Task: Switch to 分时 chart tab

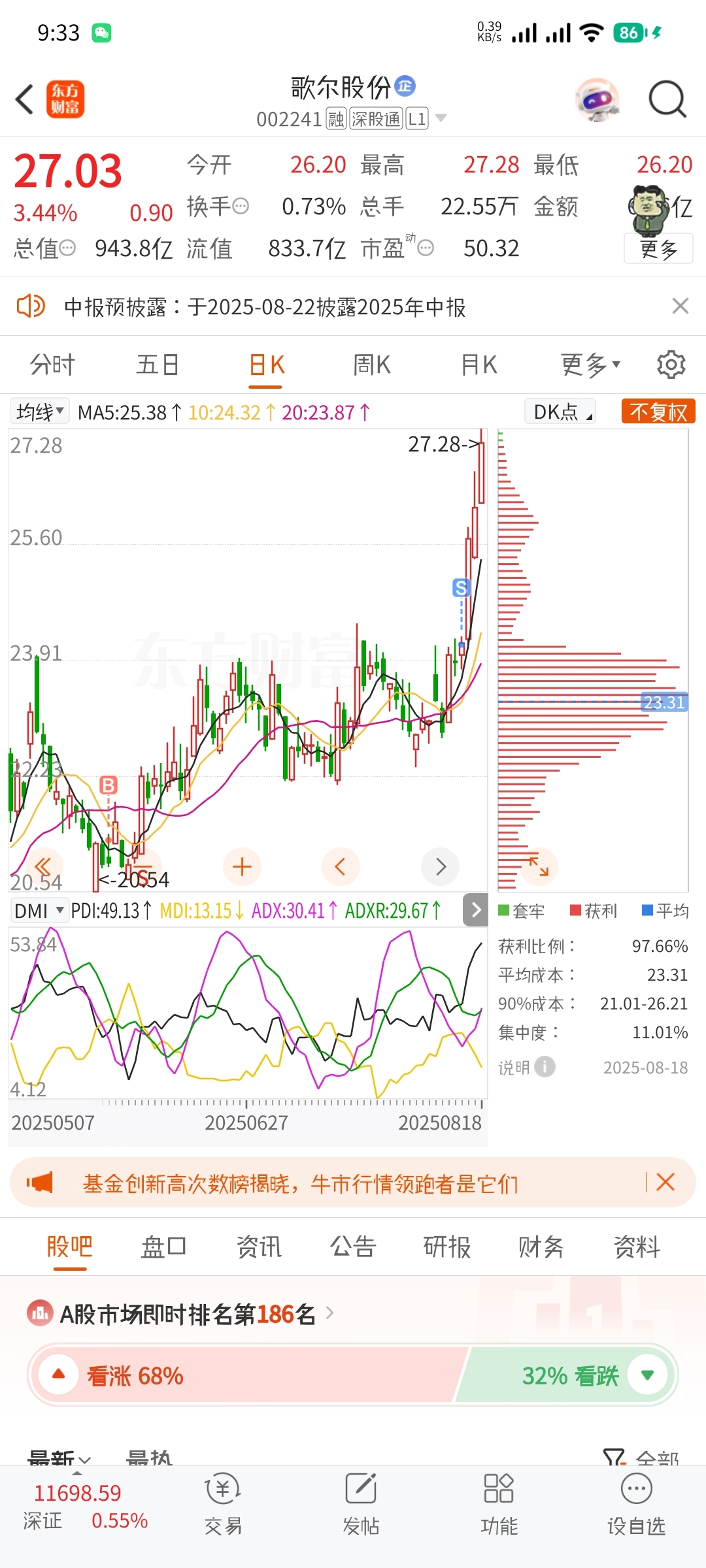Action: [x=52, y=365]
